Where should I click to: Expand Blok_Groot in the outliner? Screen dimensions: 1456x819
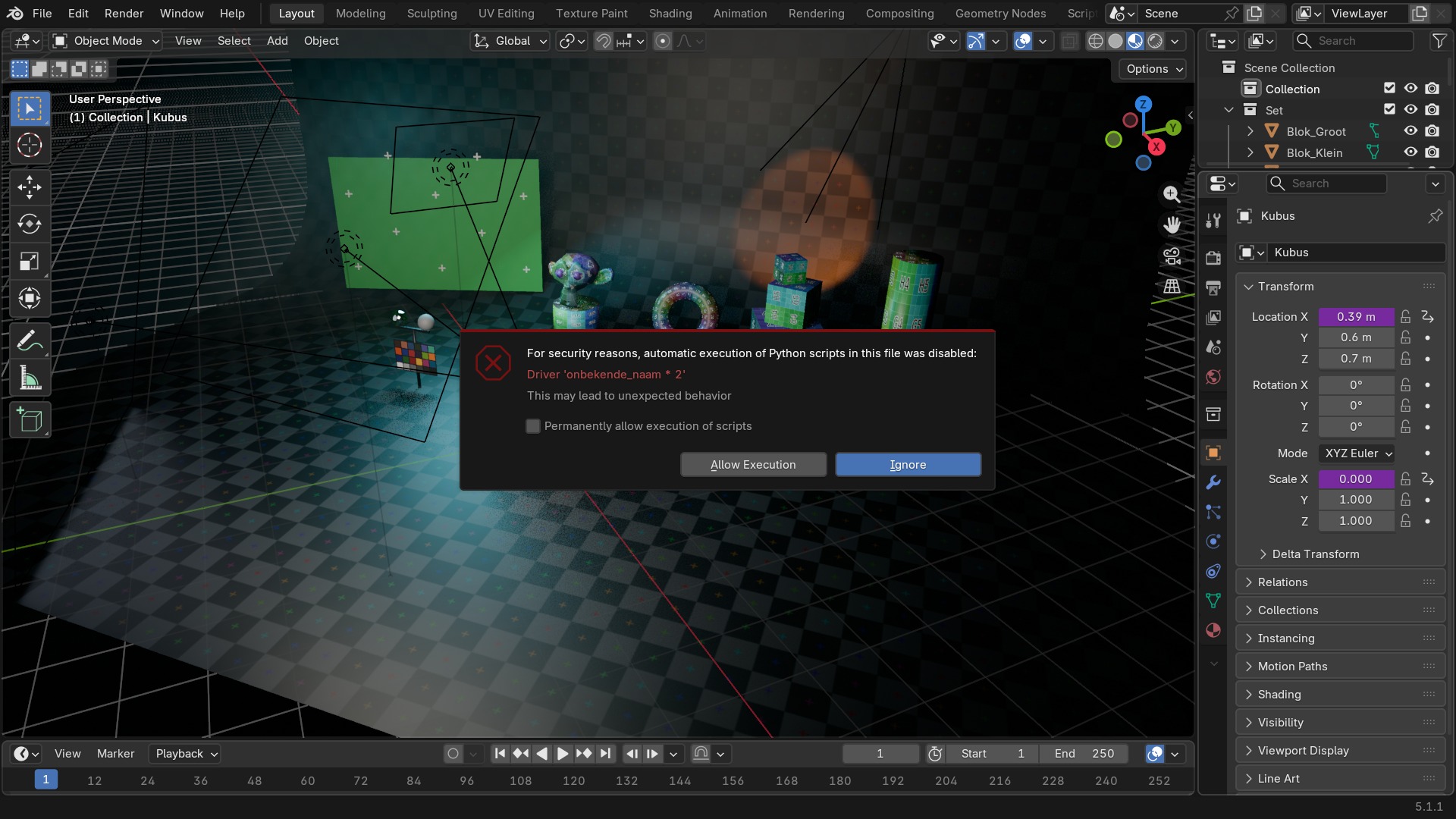coord(1250,131)
